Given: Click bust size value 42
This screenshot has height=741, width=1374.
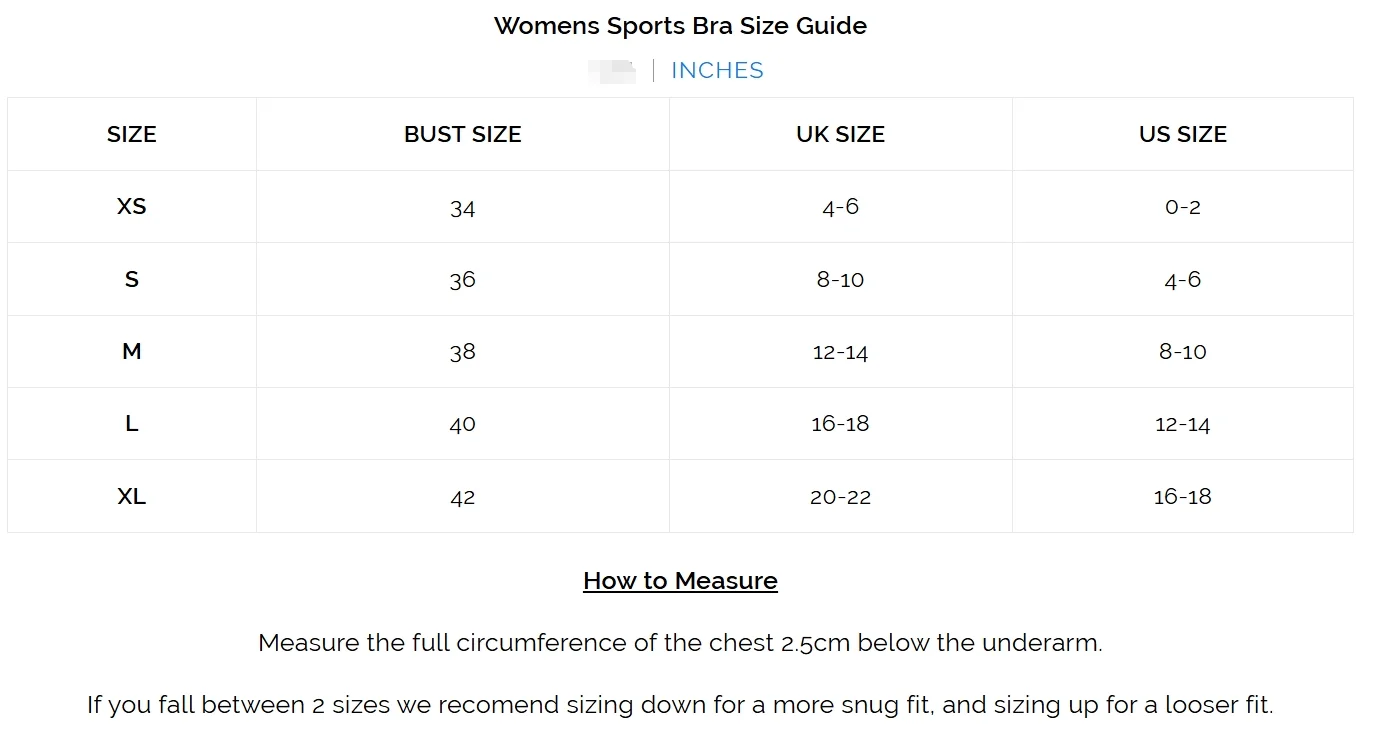Looking at the screenshot, I should click(462, 497).
